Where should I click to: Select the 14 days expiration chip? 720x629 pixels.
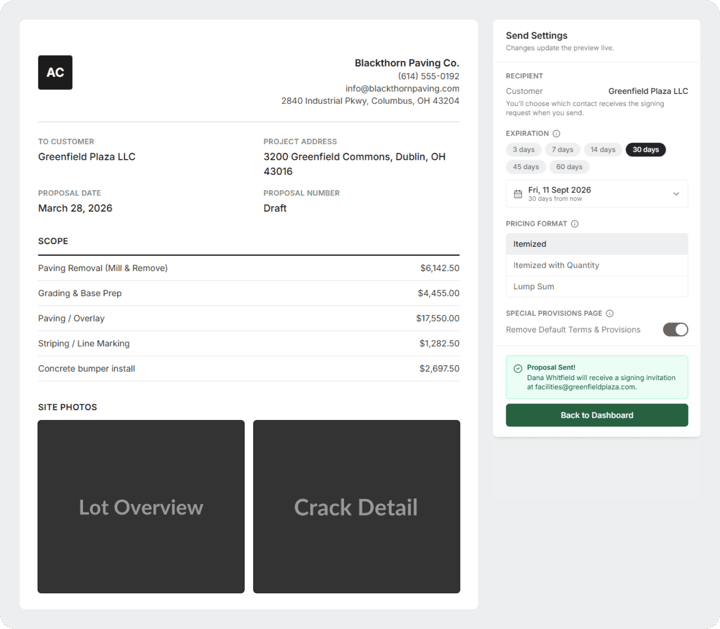coord(603,150)
